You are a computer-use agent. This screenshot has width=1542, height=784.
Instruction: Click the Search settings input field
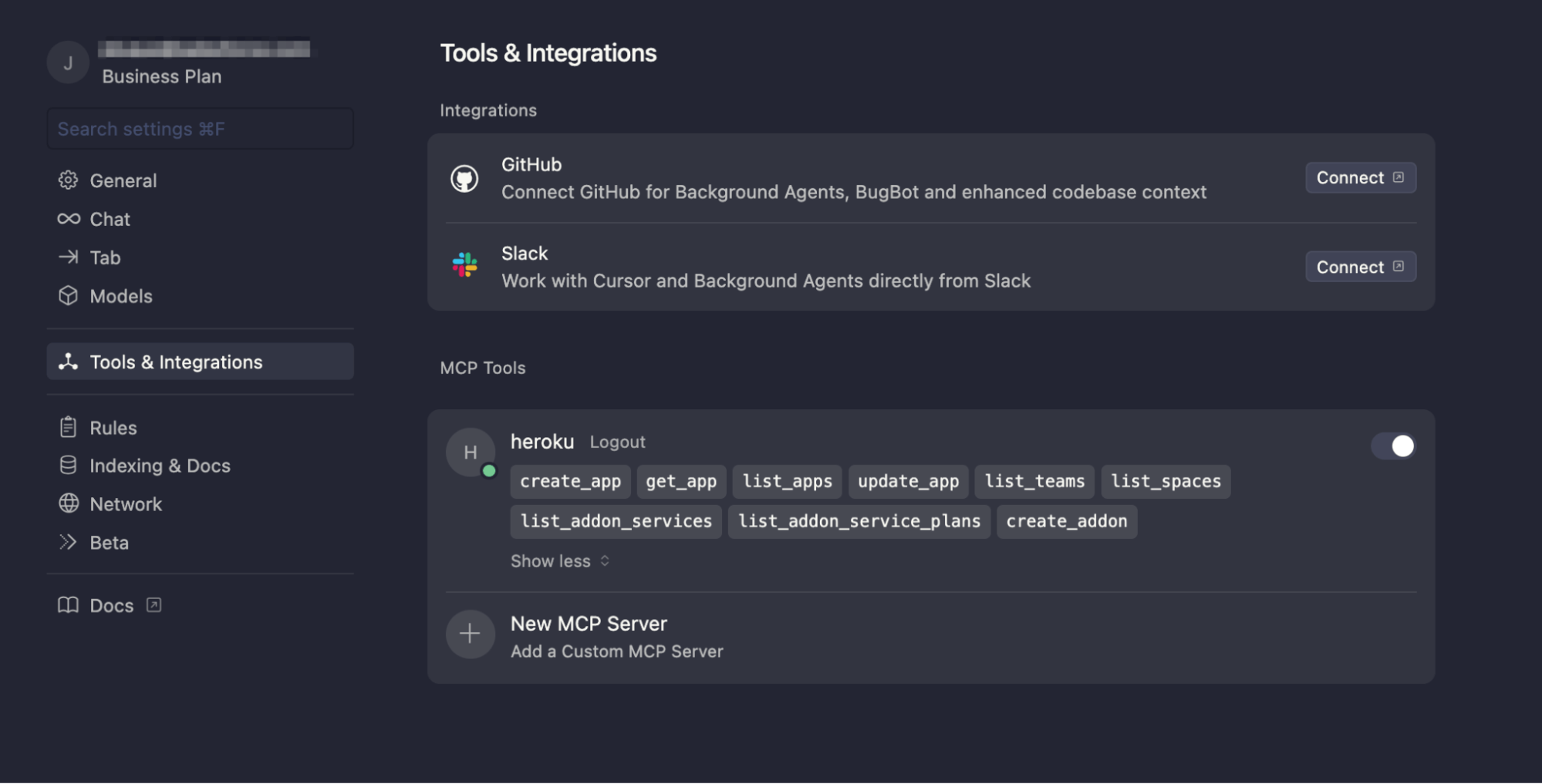(x=200, y=128)
